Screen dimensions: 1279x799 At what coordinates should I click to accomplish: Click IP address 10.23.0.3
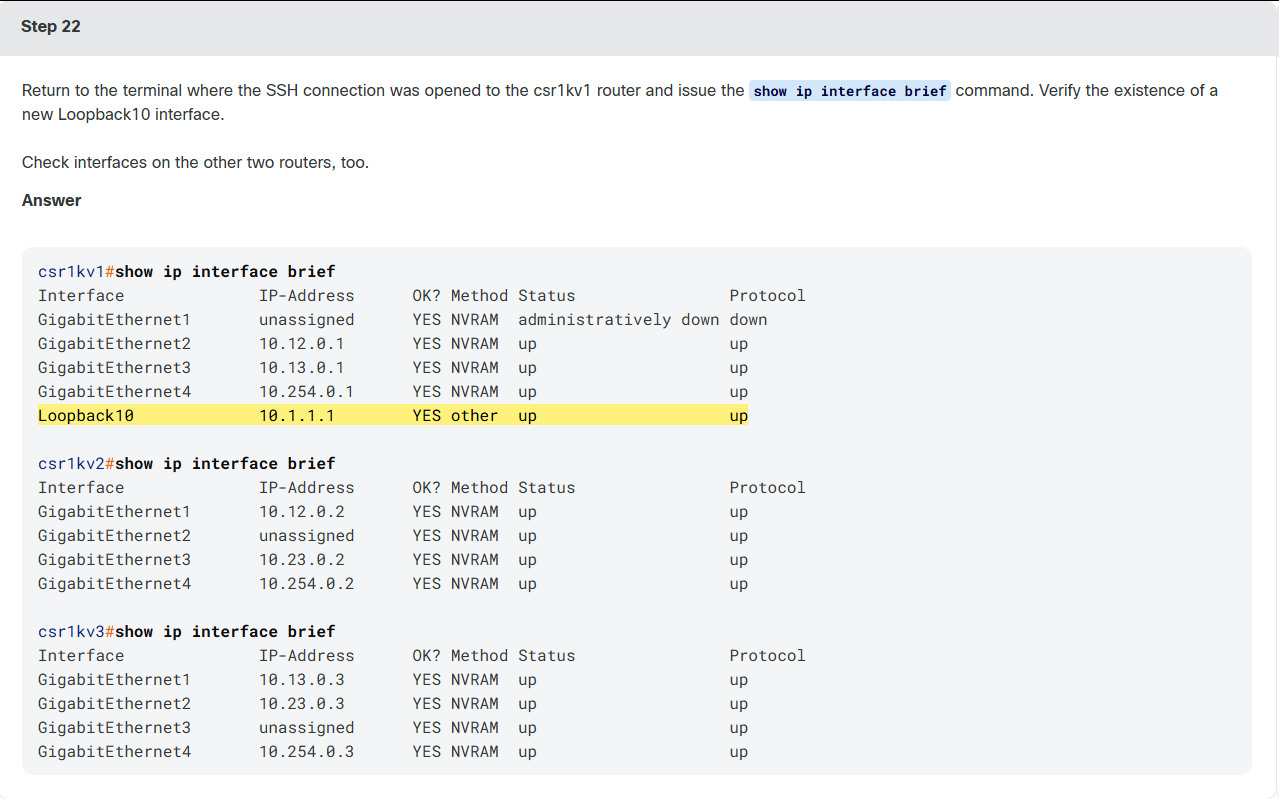click(x=302, y=704)
